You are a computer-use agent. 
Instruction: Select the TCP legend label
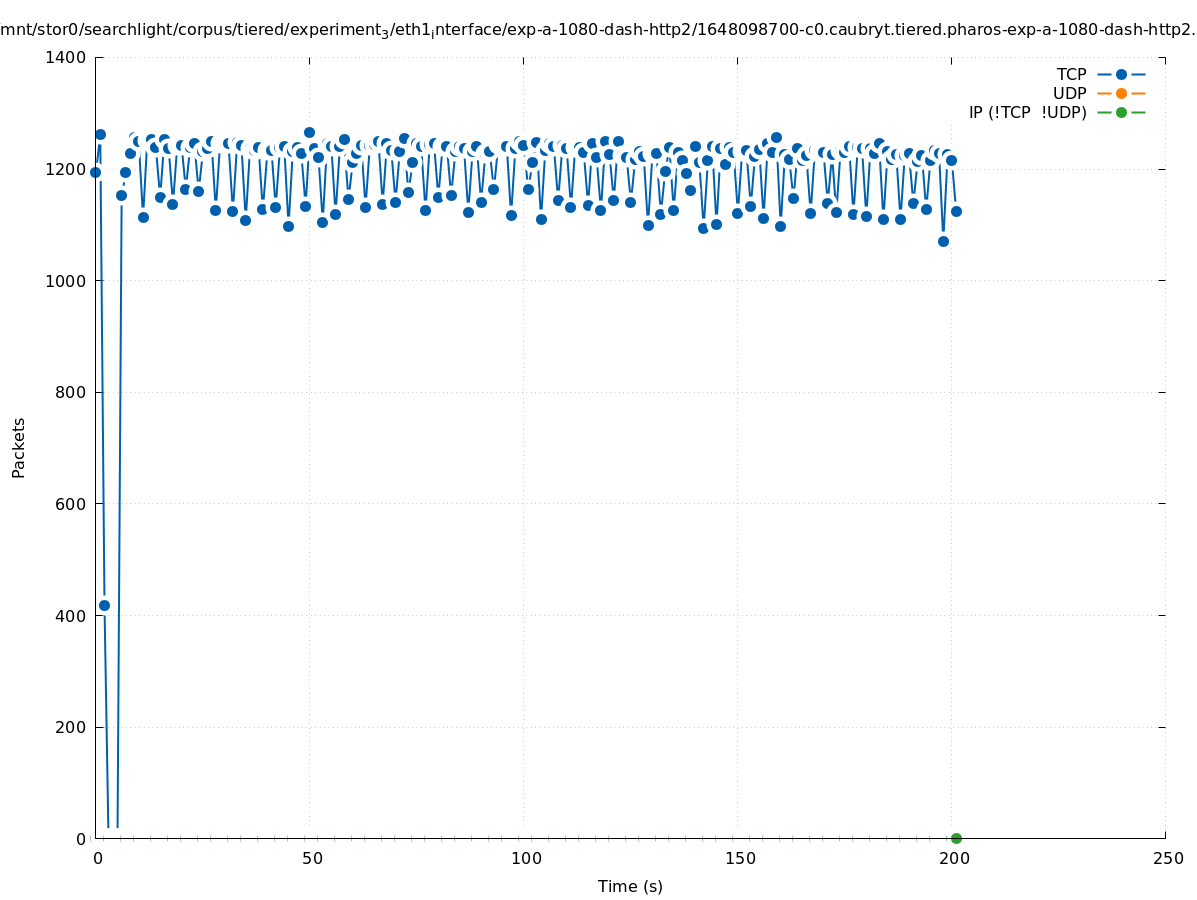pos(1071,74)
